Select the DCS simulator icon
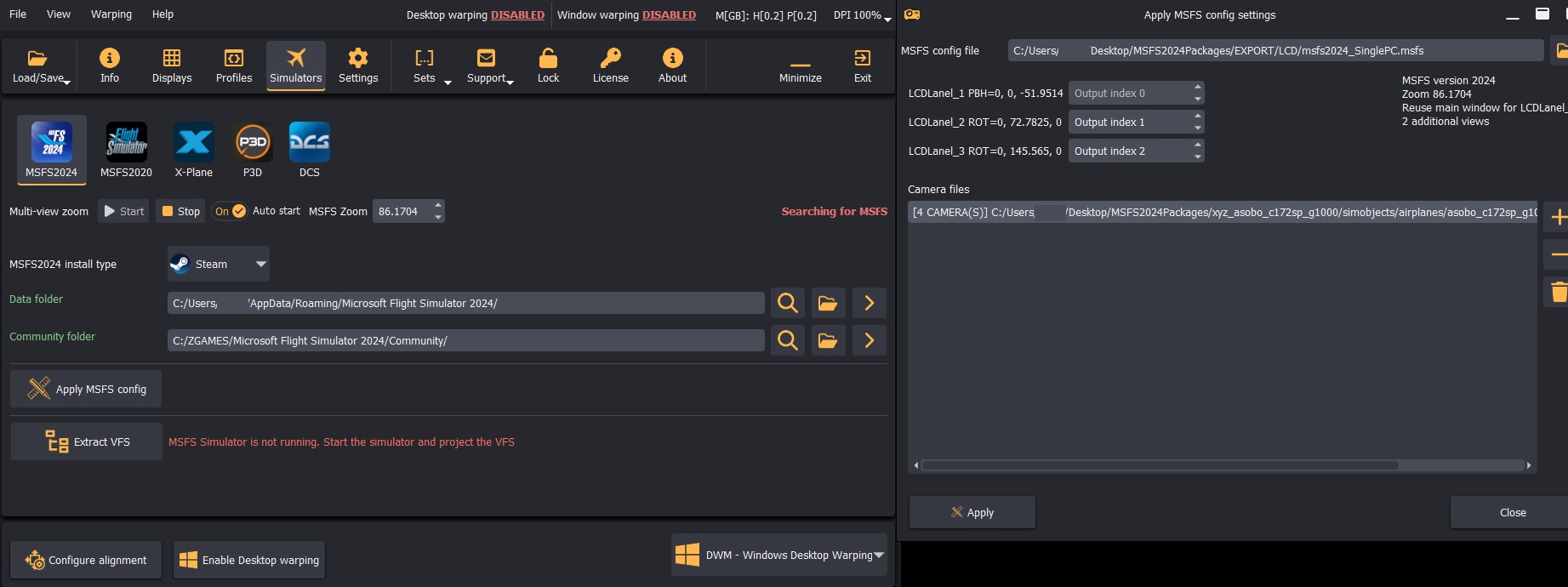This screenshot has width=1568, height=587. tap(310, 150)
